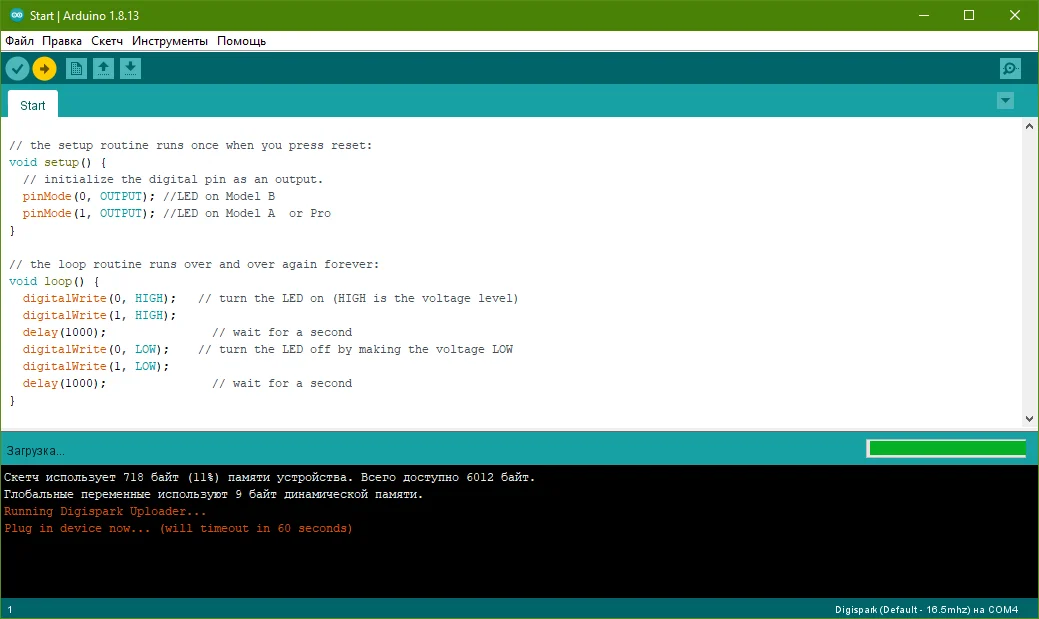
Task: Create a new sketch with the page icon
Action: (x=76, y=68)
